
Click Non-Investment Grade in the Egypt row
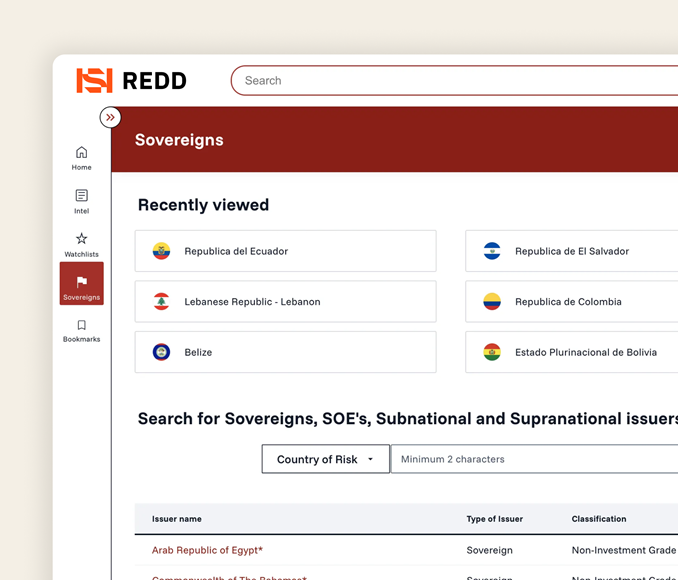pyautogui.click(x=624, y=550)
